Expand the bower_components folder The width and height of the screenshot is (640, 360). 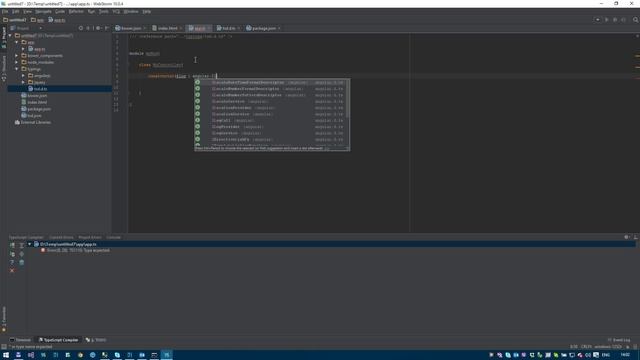click(17, 56)
